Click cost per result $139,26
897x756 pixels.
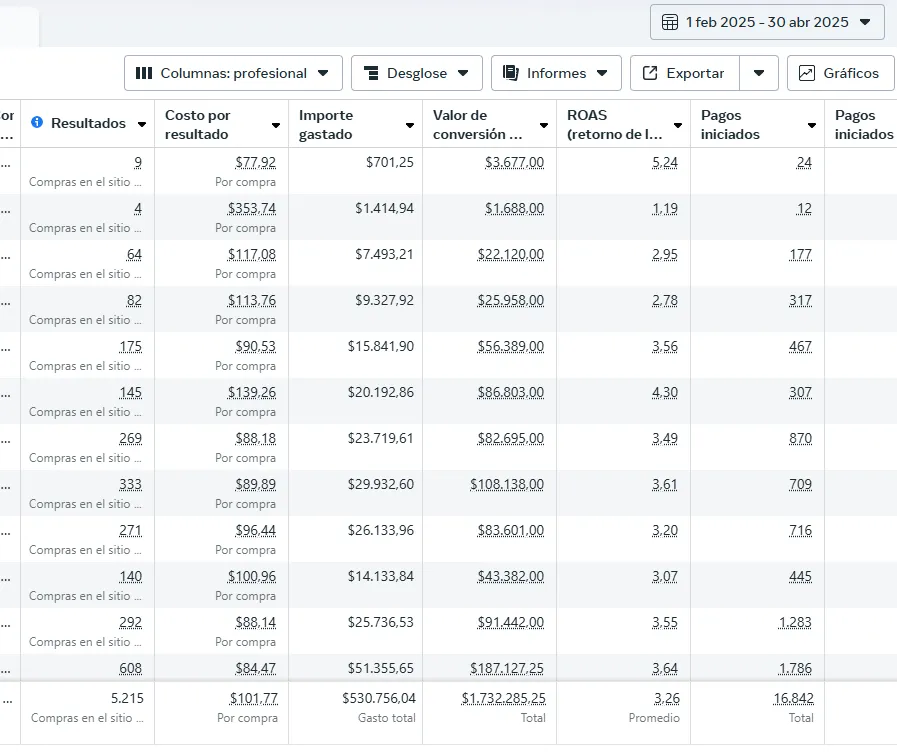[x=252, y=393]
